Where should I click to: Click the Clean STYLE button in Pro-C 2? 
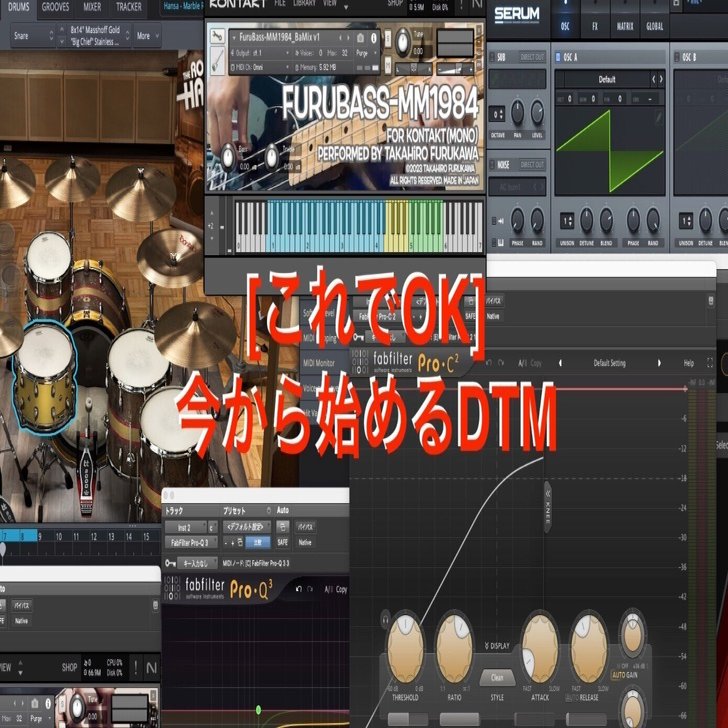[497, 677]
